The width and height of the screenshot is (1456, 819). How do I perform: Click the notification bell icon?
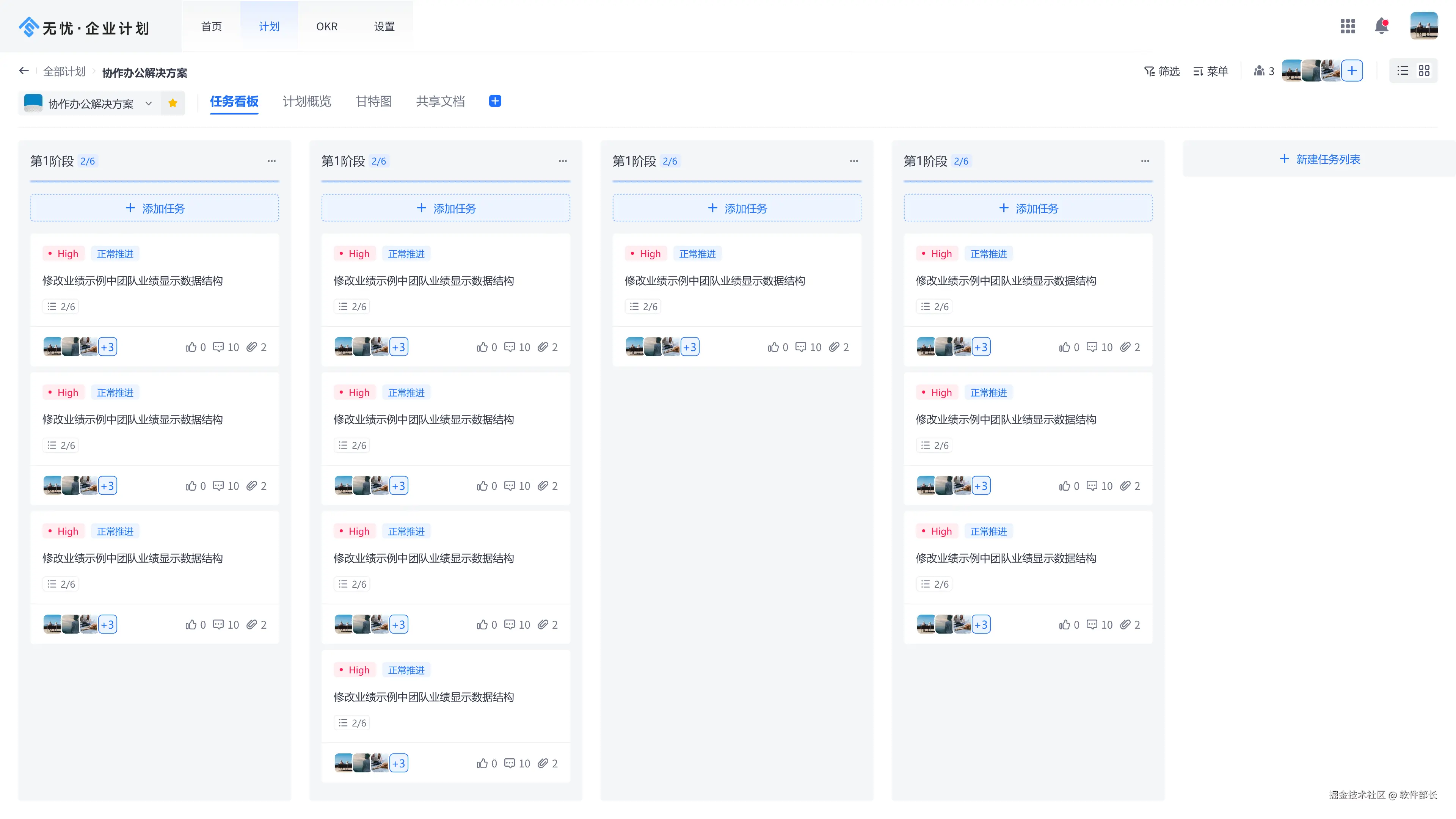(x=1381, y=26)
